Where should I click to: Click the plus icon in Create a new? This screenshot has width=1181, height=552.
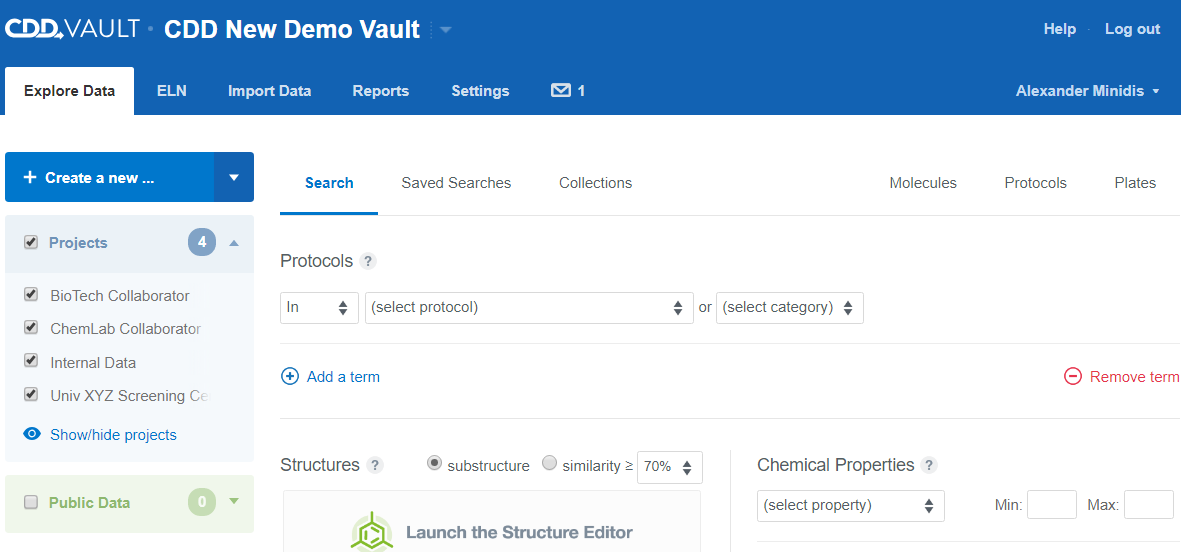29,178
